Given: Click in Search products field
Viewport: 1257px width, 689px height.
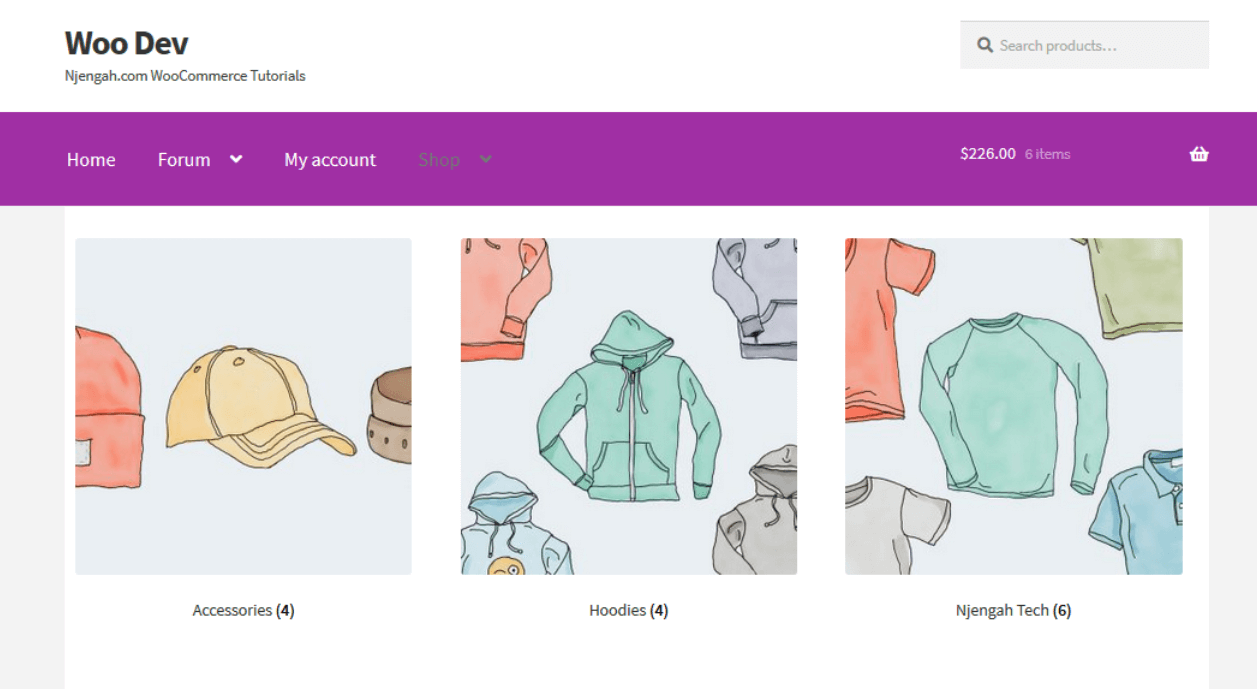Looking at the screenshot, I should coord(1084,45).
